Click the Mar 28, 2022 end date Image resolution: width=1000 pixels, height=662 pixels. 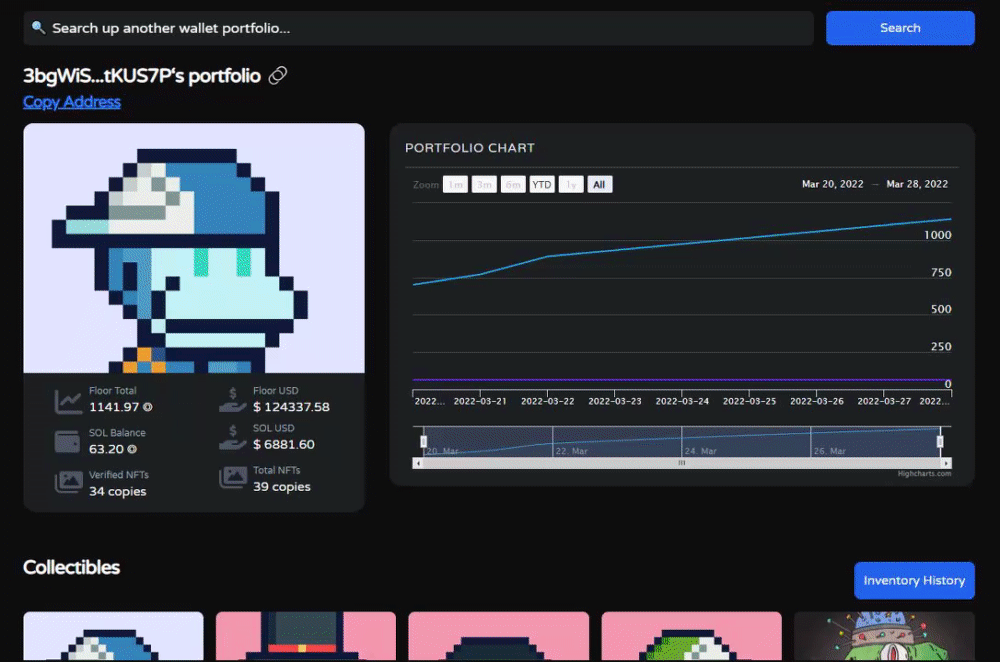pyautogui.click(x=917, y=184)
